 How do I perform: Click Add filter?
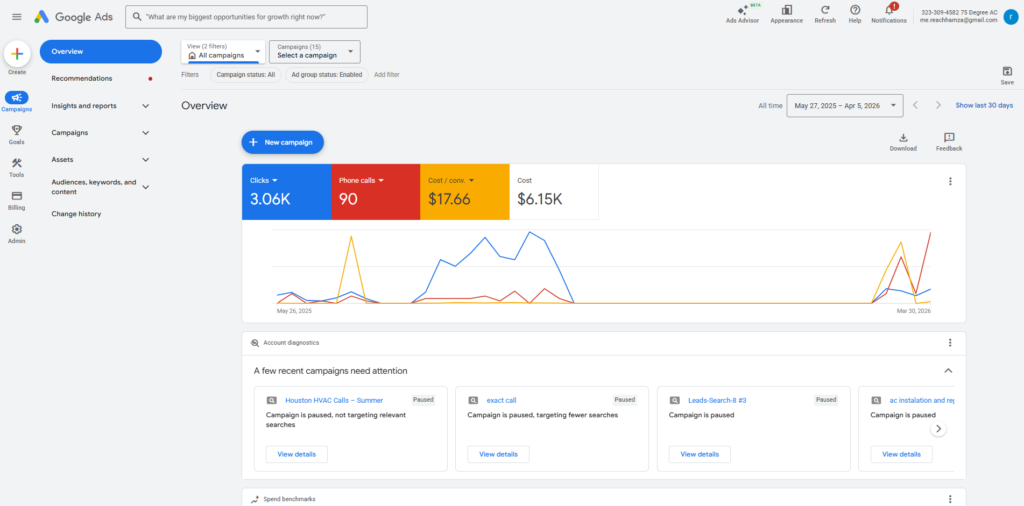[x=387, y=74]
